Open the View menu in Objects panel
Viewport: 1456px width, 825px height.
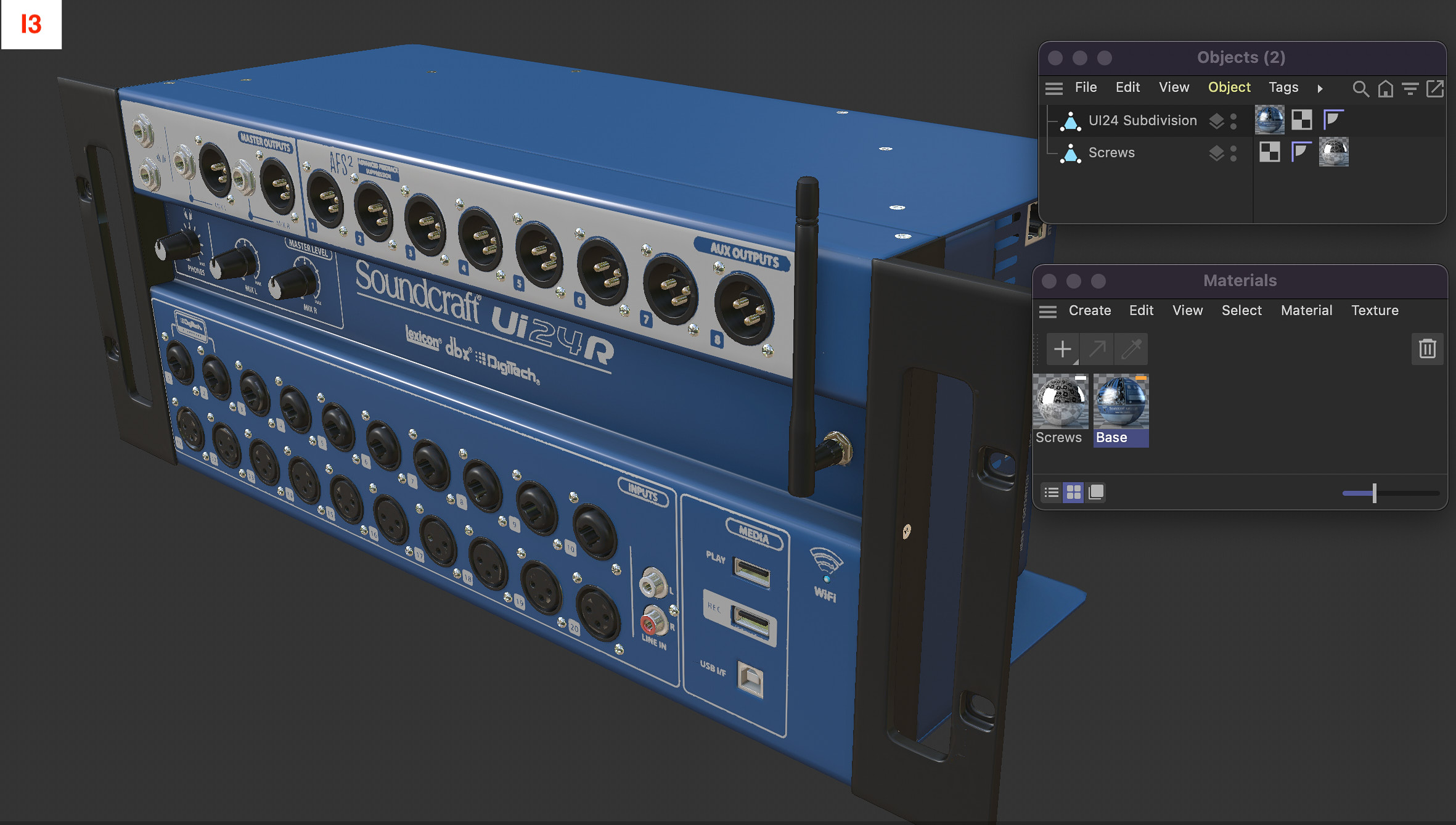tap(1174, 88)
